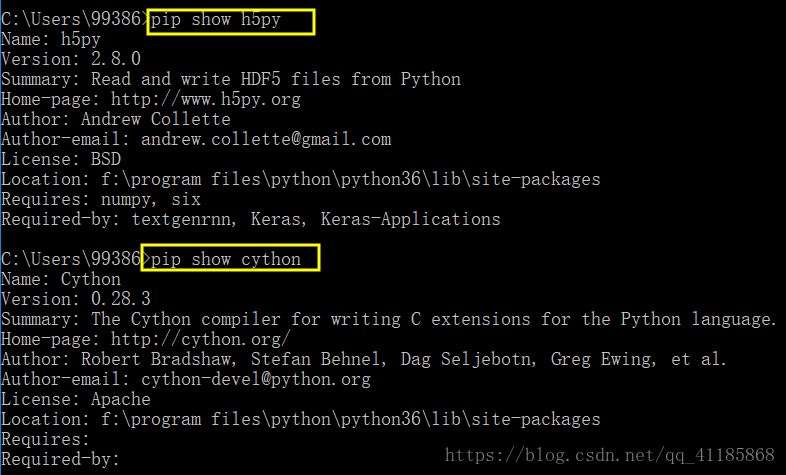Click the blog.csdn.net watermark URL

coord(610,455)
